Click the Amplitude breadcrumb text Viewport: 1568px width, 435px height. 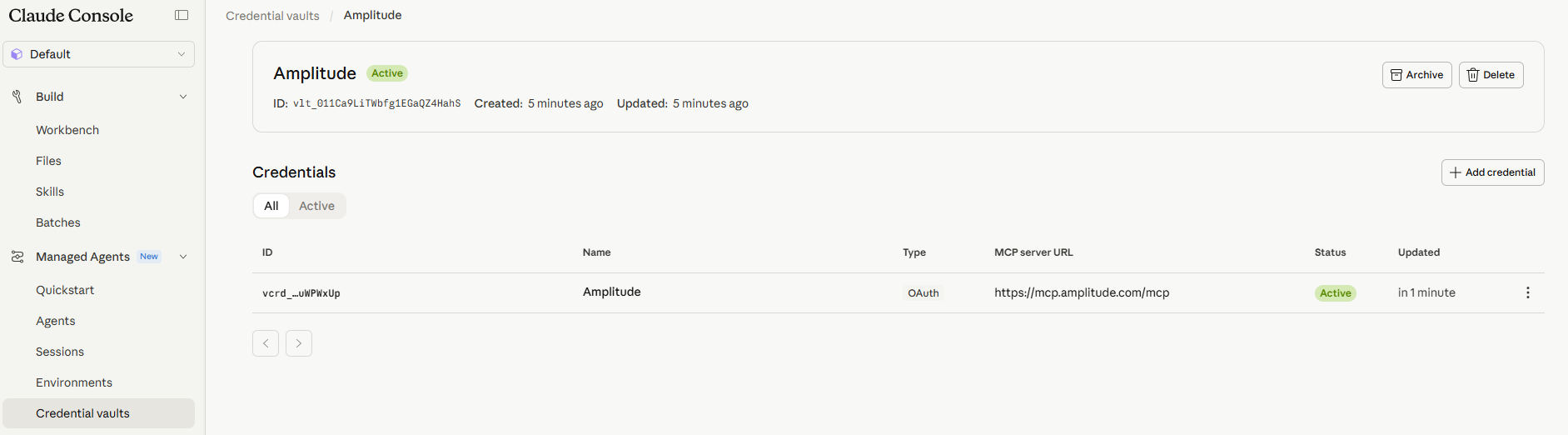coord(372,15)
